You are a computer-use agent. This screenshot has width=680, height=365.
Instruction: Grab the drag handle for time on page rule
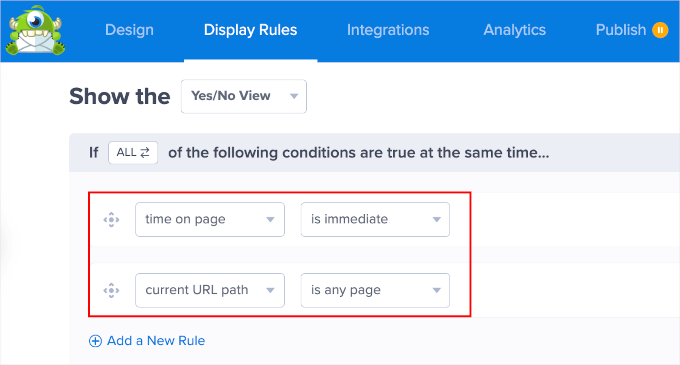[x=111, y=219]
